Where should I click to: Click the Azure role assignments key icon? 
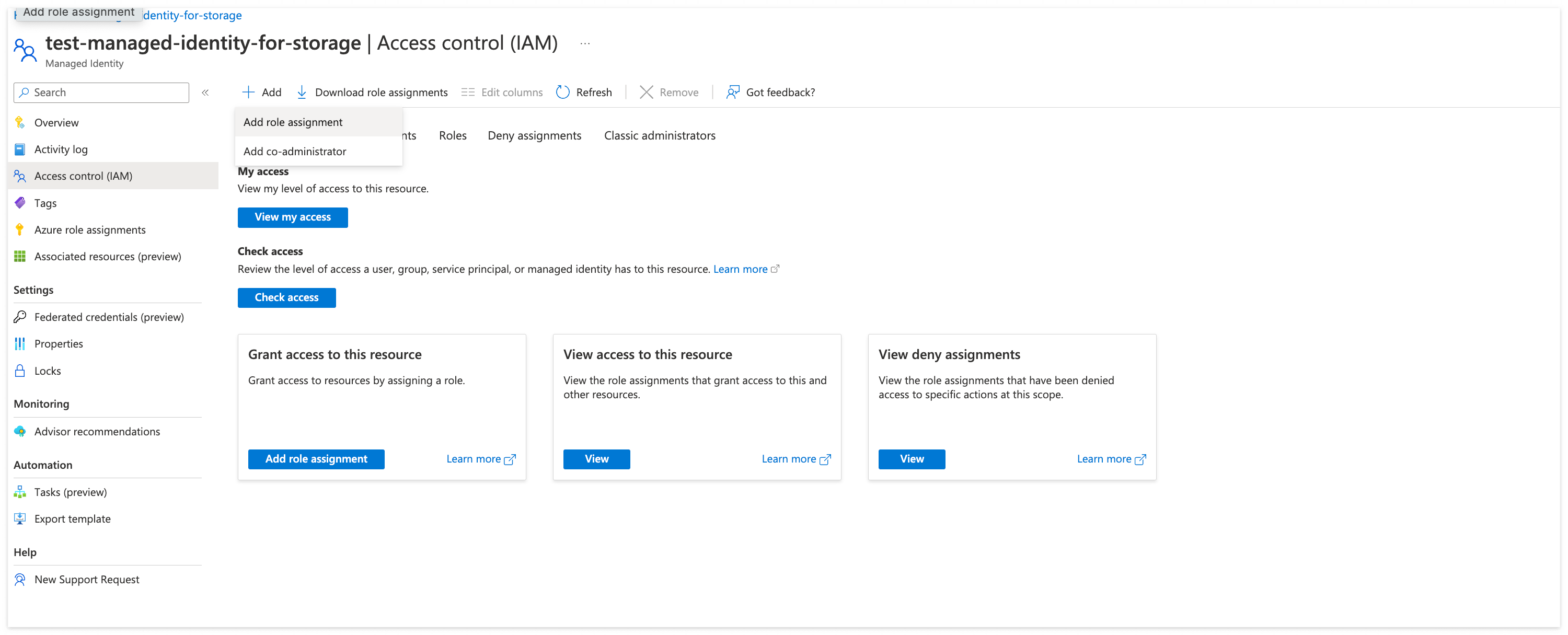click(x=20, y=229)
